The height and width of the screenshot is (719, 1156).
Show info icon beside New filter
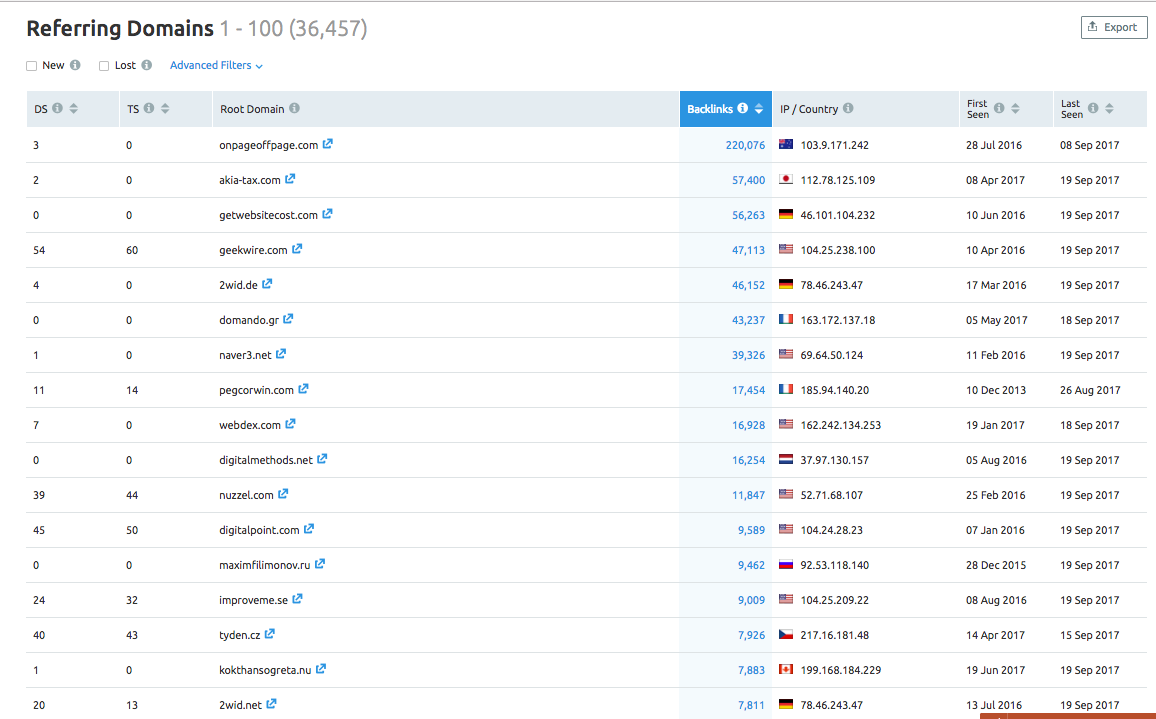pos(75,65)
